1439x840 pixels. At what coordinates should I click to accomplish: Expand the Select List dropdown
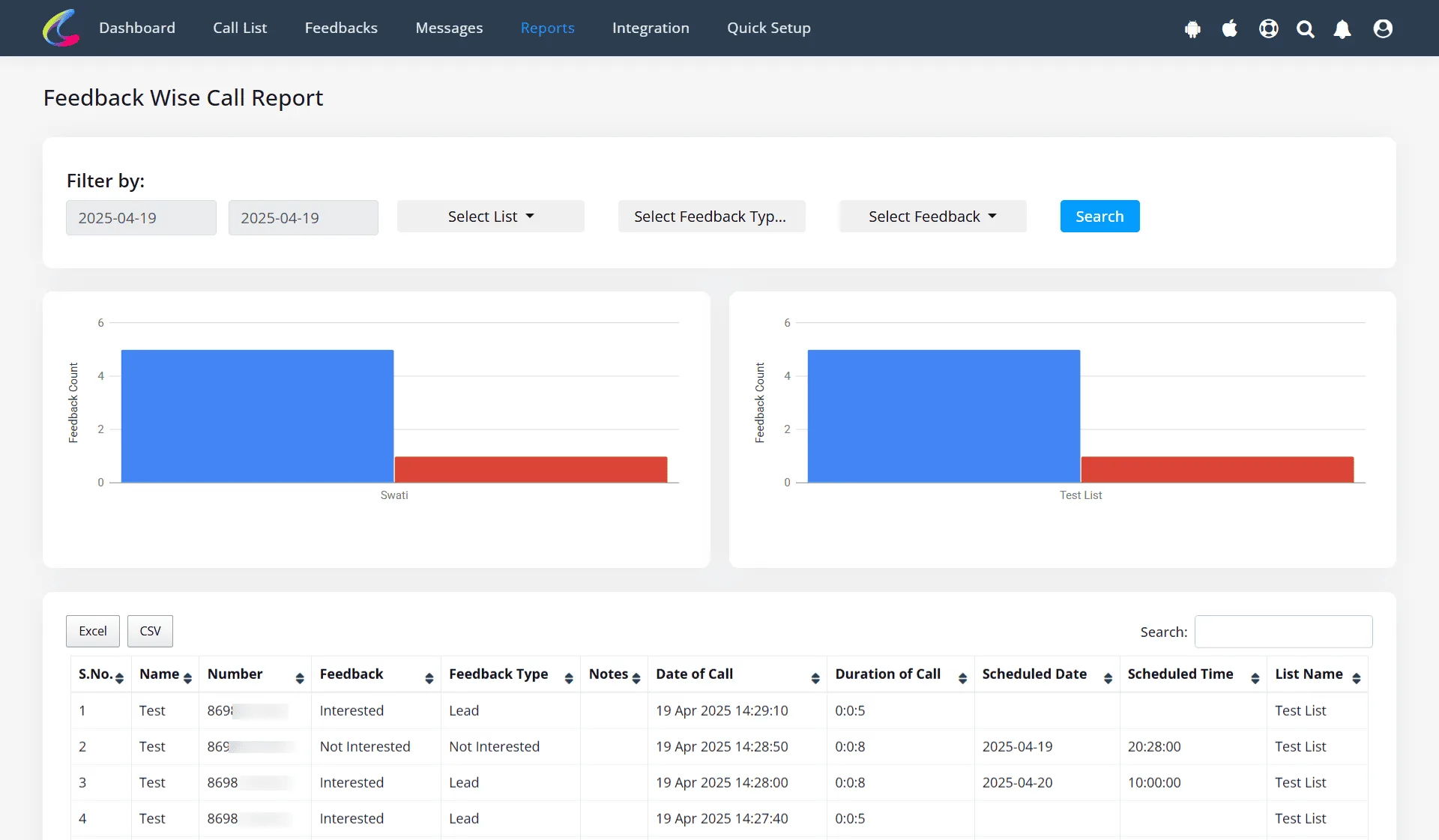pyautogui.click(x=491, y=217)
